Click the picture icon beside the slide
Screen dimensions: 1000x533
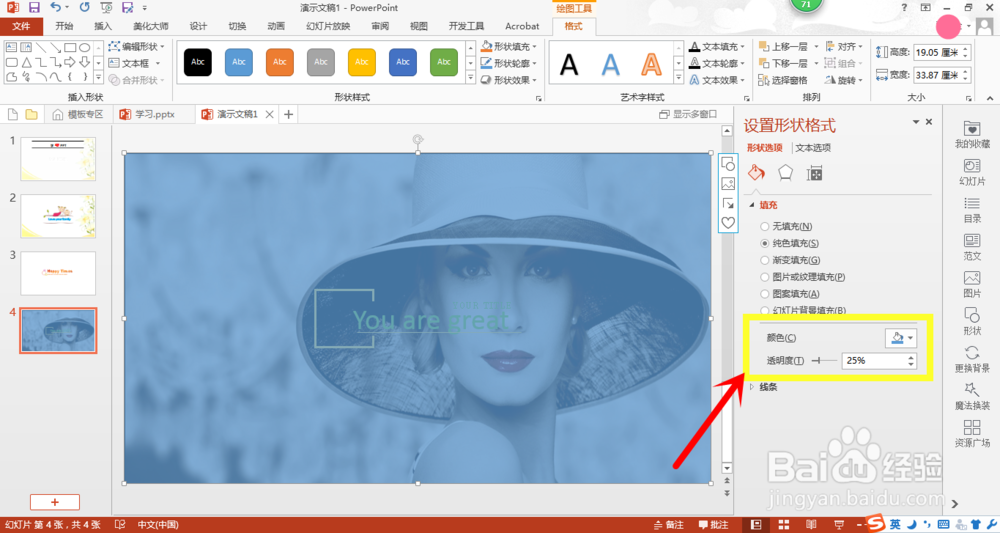[x=728, y=184]
